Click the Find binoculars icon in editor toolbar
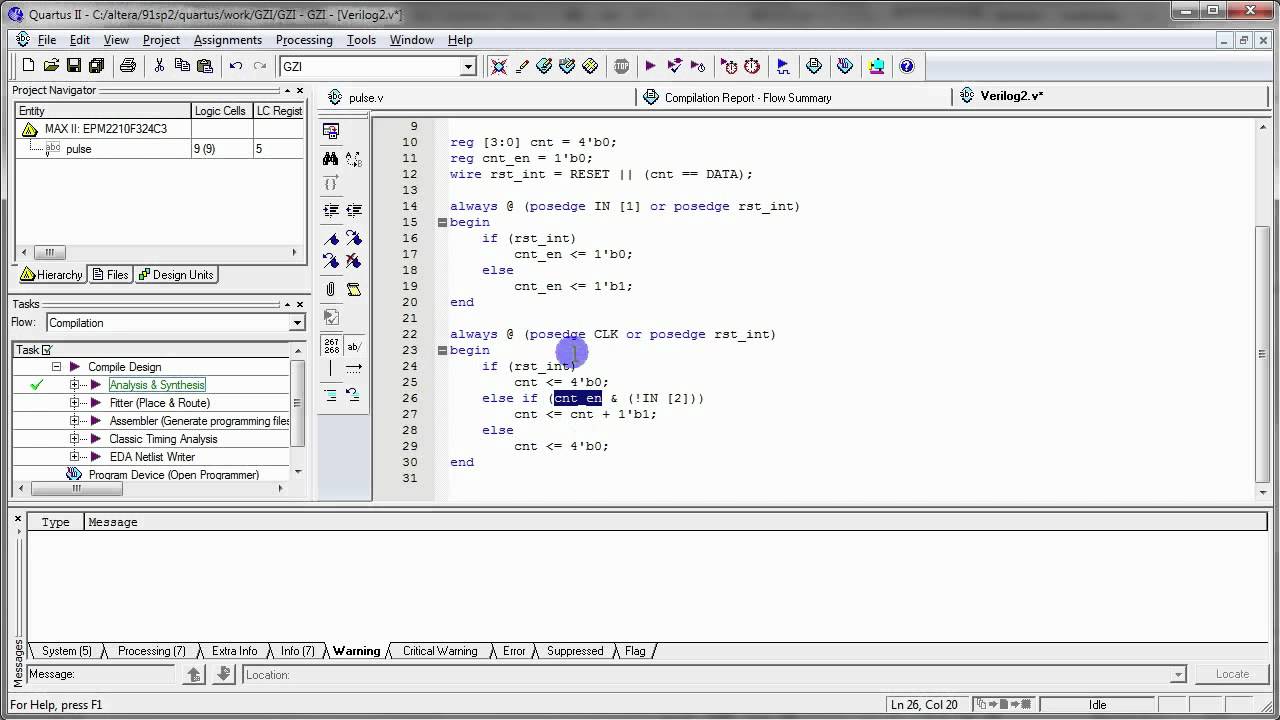The image size is (1280, 720). click(x=331, y=159)
